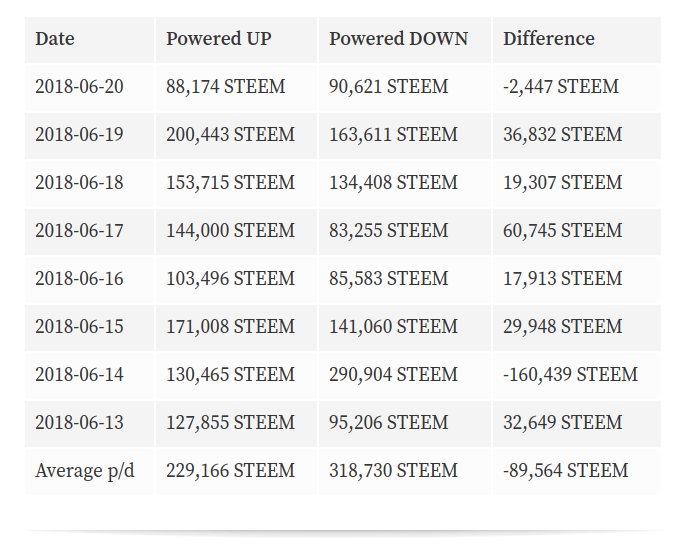Click the 141,060 STEEM cell
Image resolution: width=674 pixels, height=549 pixels.
[x=393, y=327]
